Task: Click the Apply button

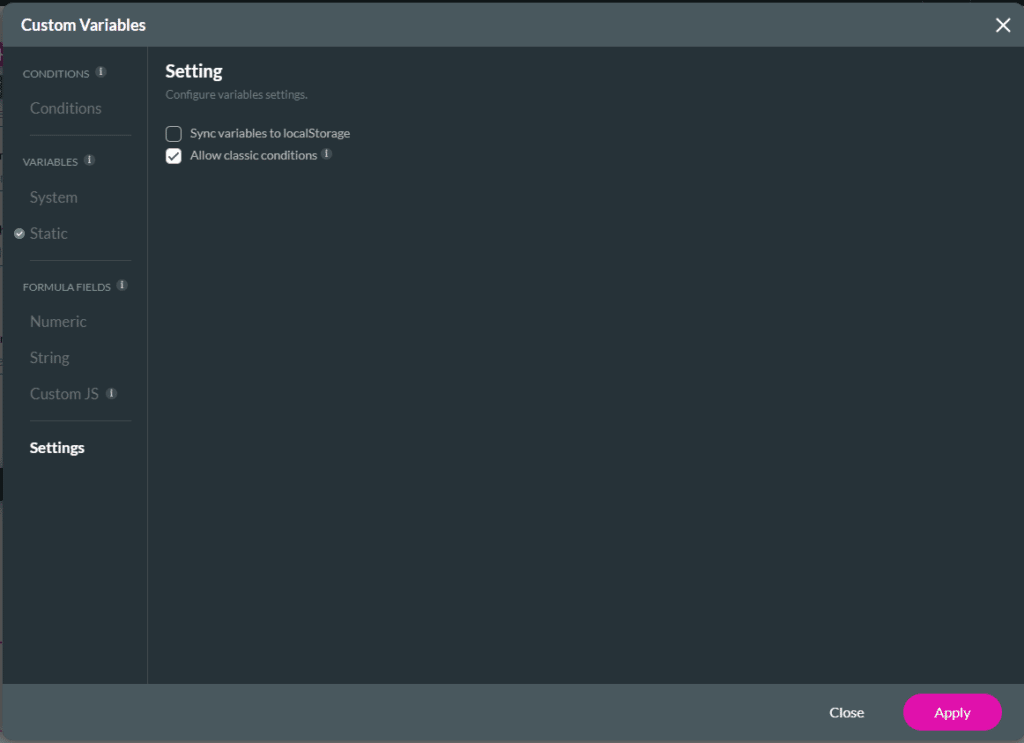Action: coord(951,712)
